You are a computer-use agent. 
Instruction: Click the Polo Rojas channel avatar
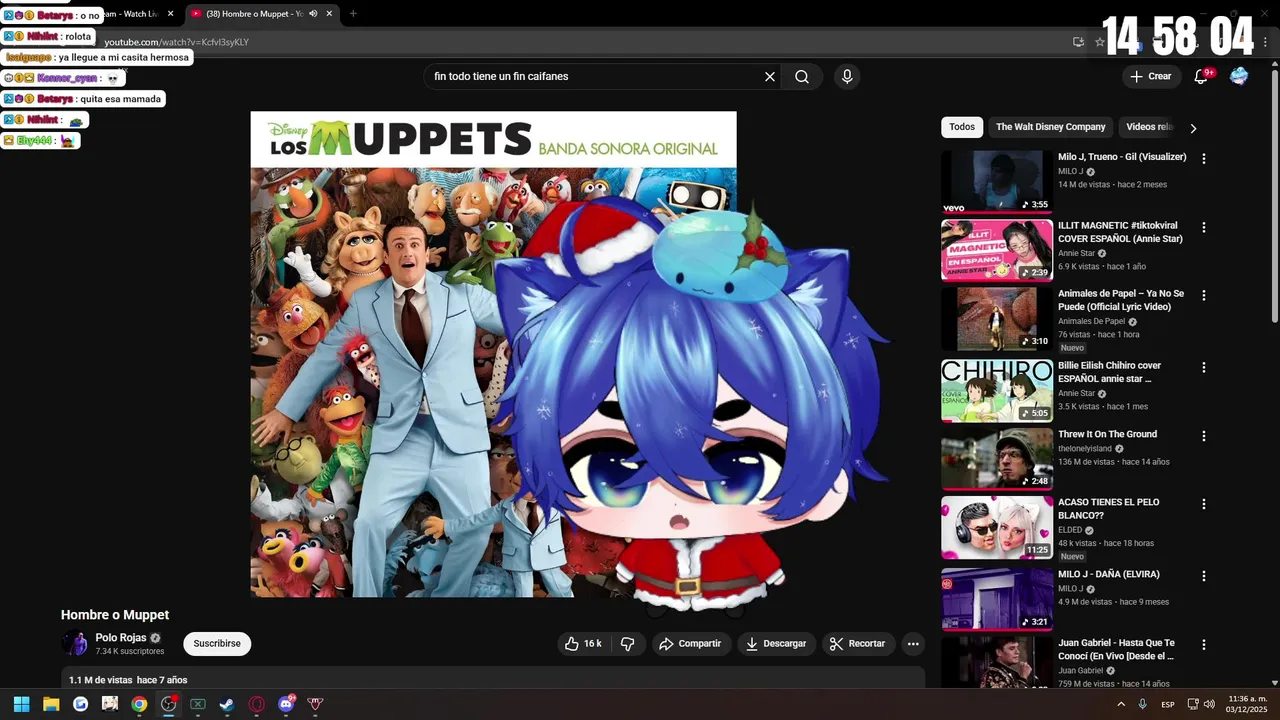(x=75, y=644)
